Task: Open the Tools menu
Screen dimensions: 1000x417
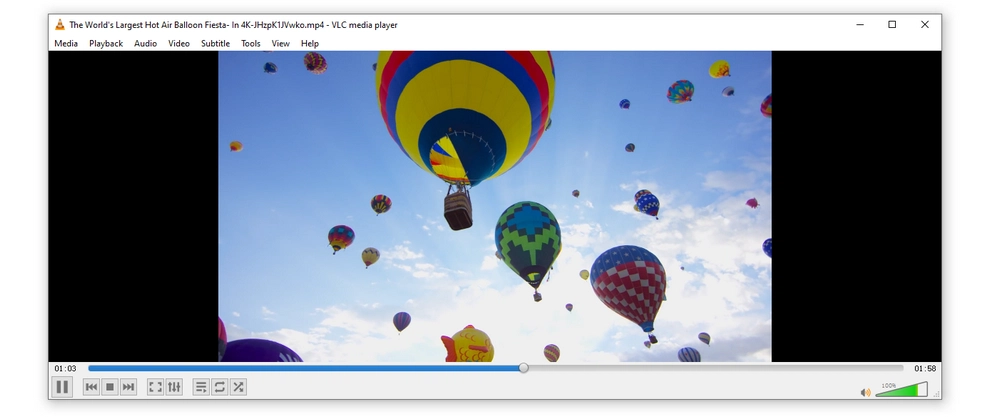Action: point(251,43)
